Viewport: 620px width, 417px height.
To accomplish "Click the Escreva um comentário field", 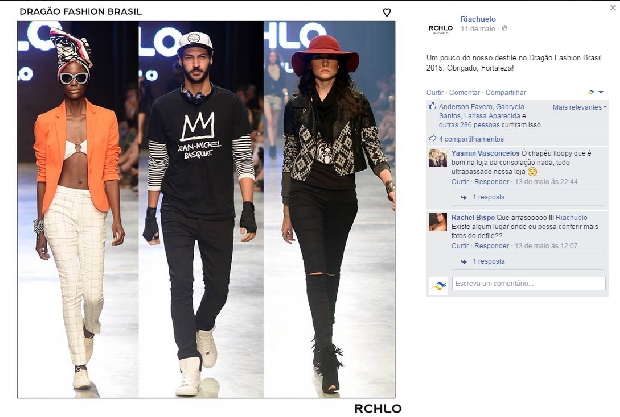I will (529, 283).
